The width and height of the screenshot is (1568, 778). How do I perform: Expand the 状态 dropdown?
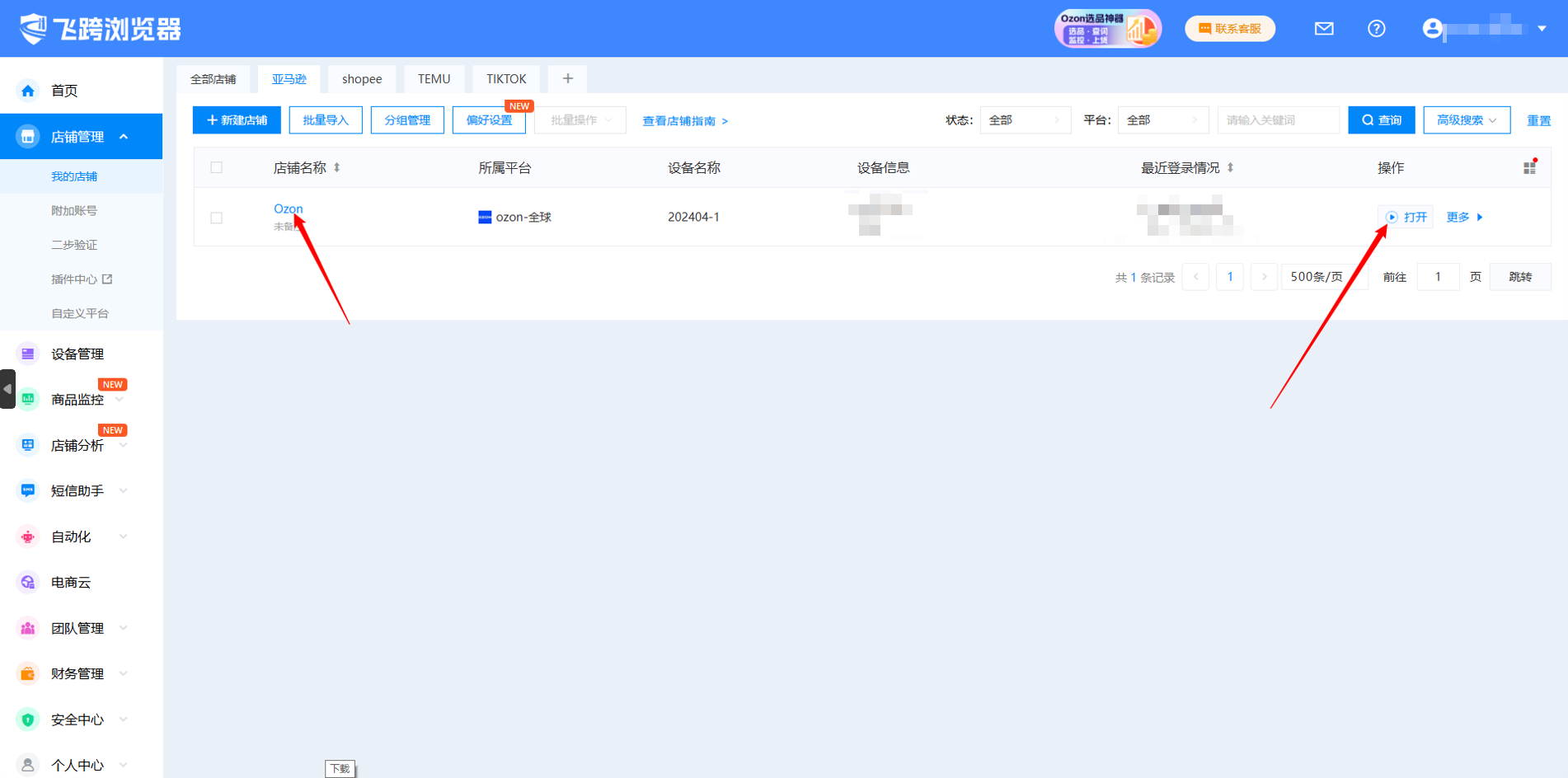[1025, 120]
